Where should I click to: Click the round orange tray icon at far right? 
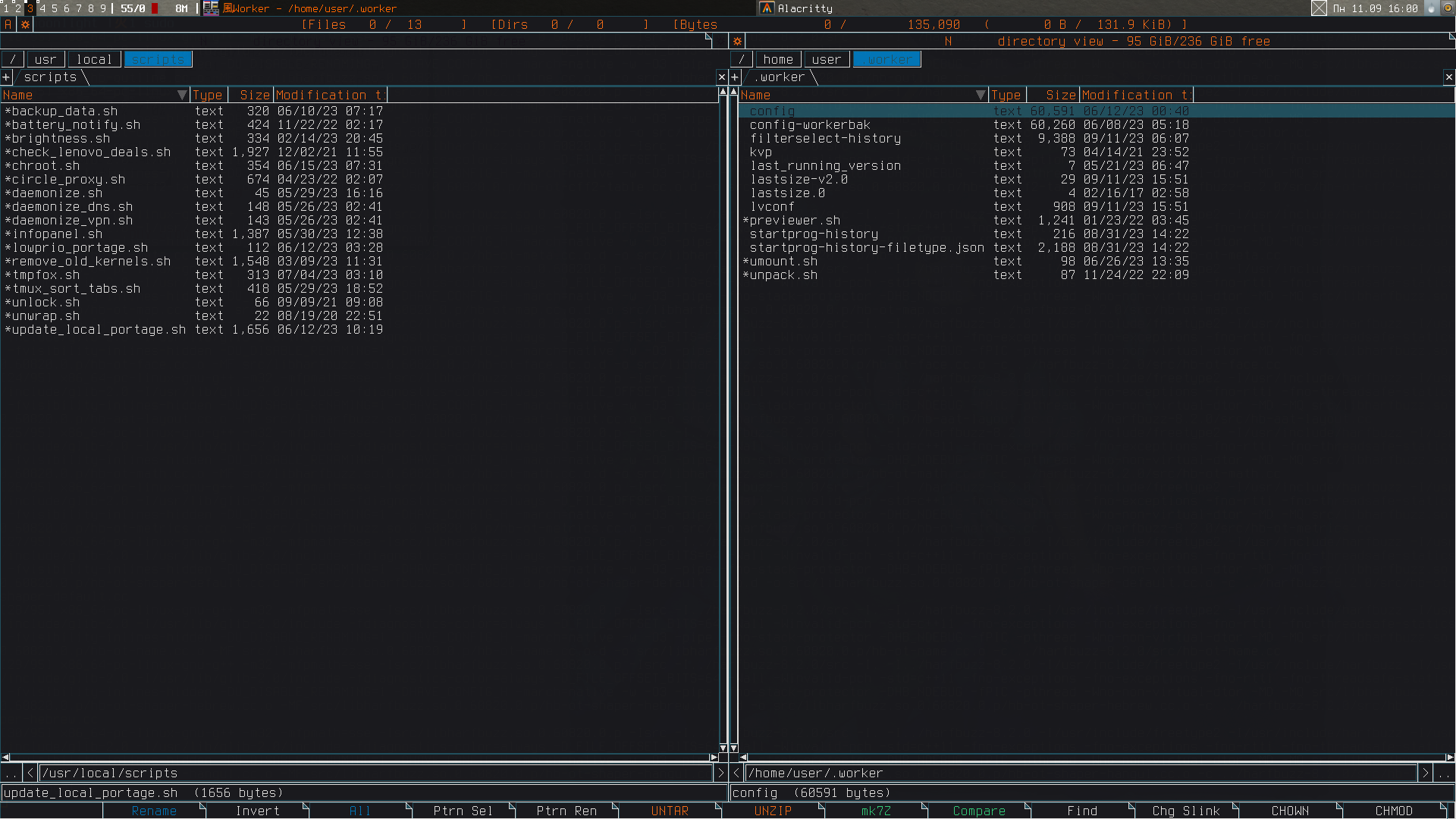click(1448, 8)
